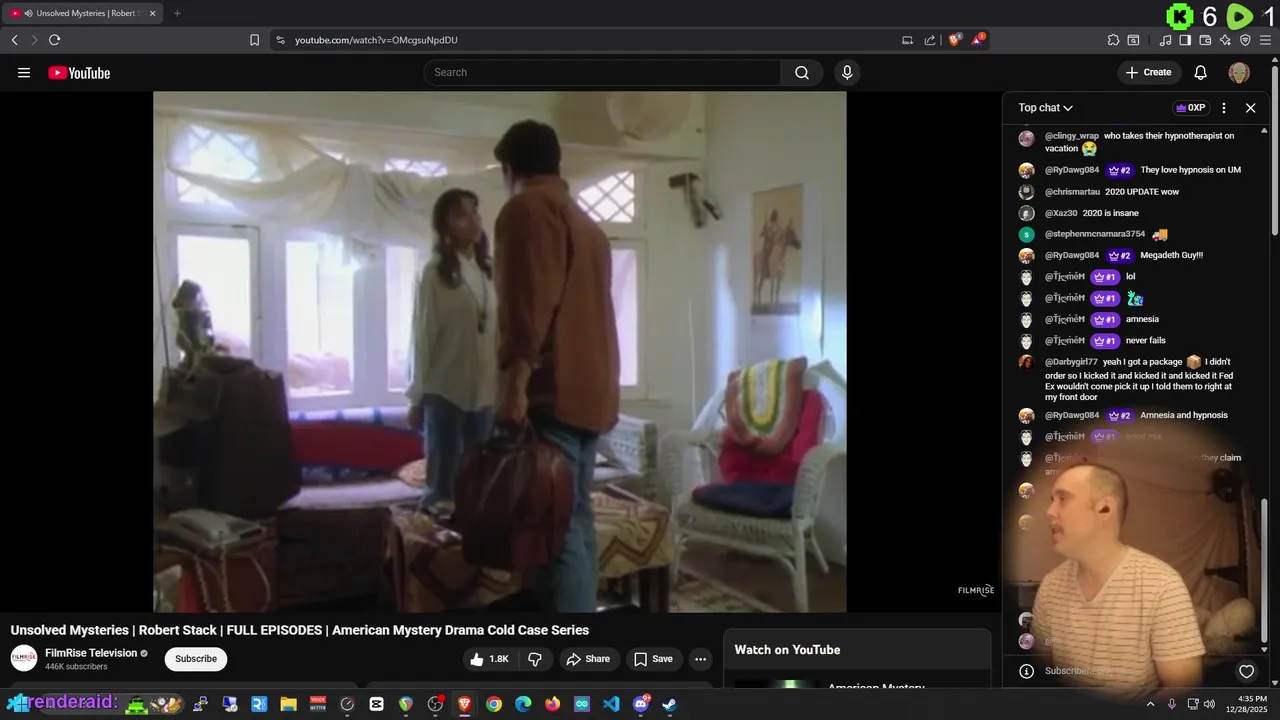This screenshot has width=1280, height=720.
Task: Open Visual Studio Code from taskbar
Action: (x=611, y=704)
